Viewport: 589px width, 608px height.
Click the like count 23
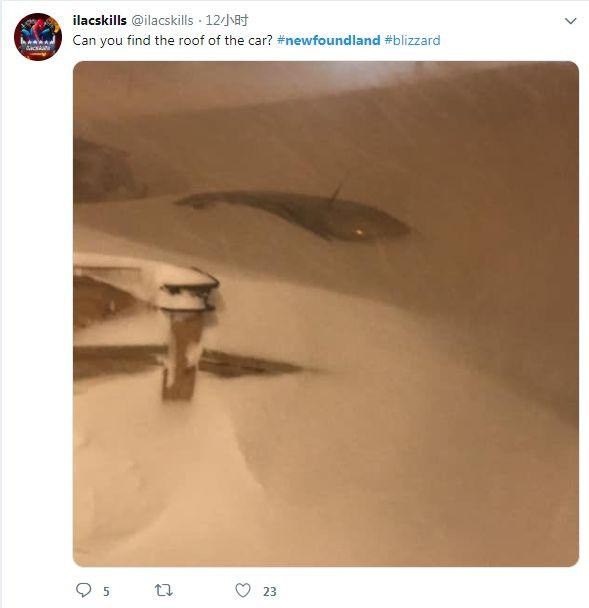269,591
